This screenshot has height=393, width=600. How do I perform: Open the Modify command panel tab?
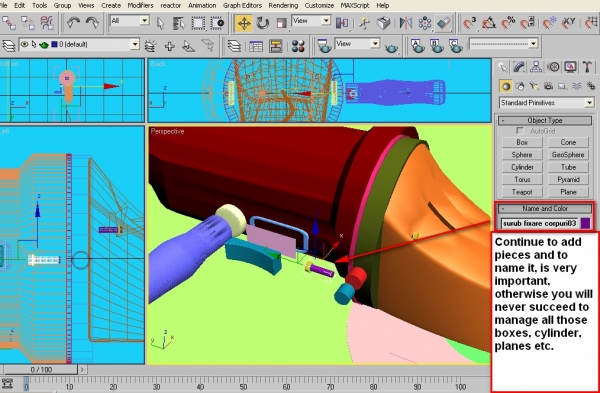coord(519,67)
